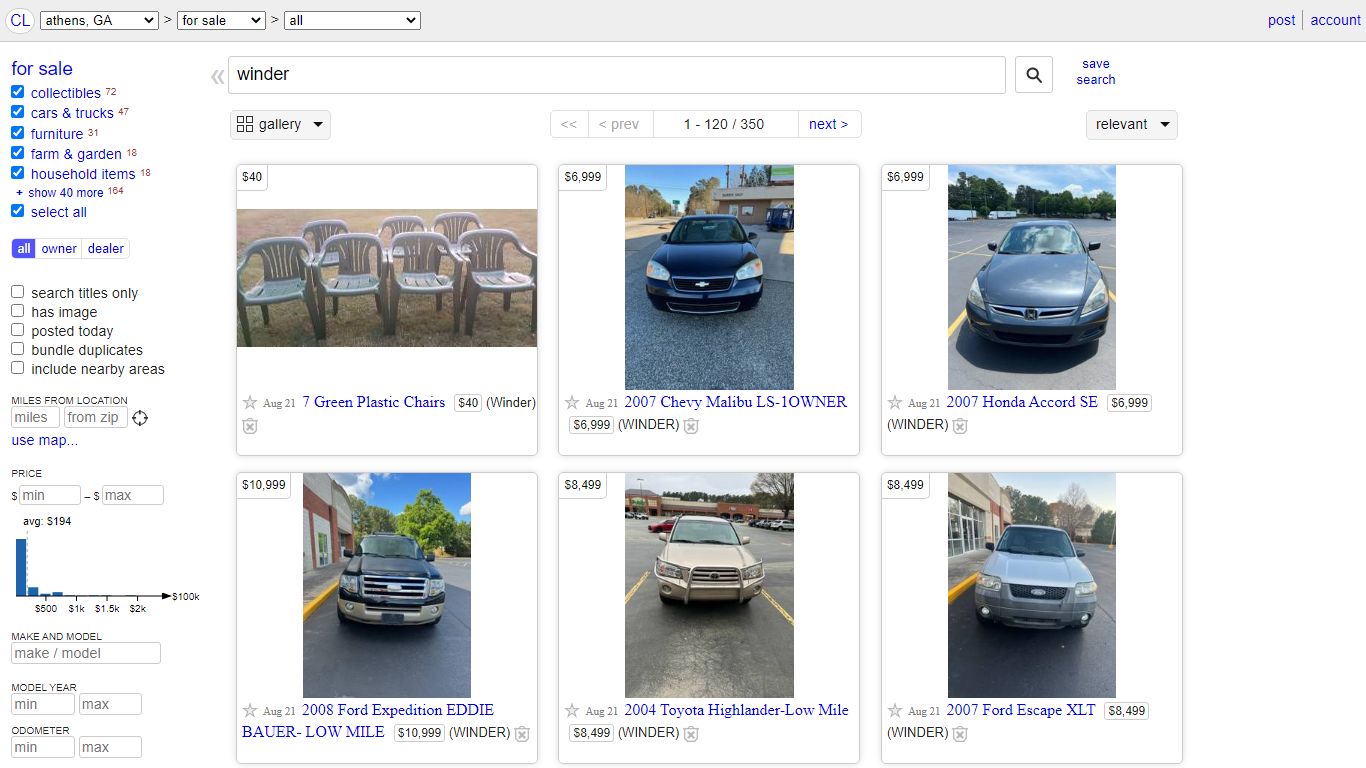Expand show 40 more categories
This screenshot has width=1366, height=768.
coord(66,193)
